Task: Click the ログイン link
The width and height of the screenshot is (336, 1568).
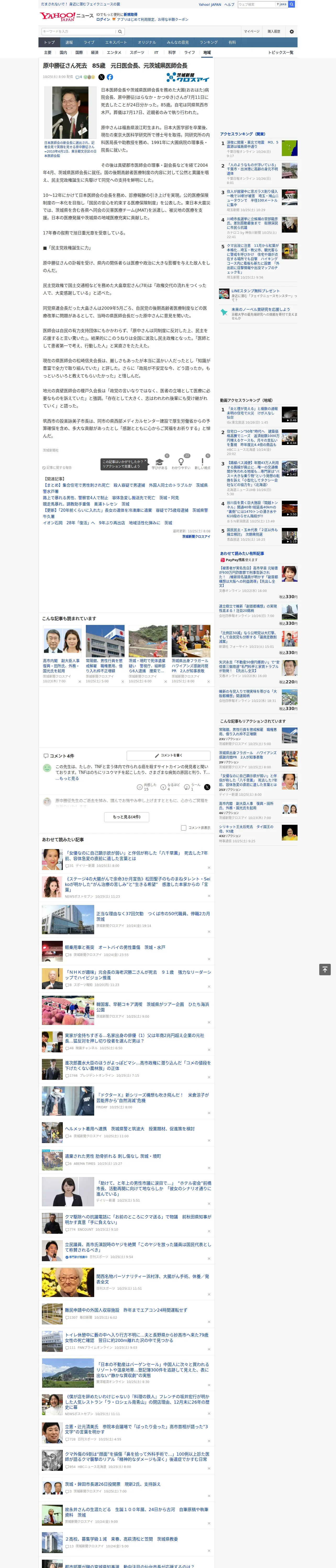Action: coord(103,20)
